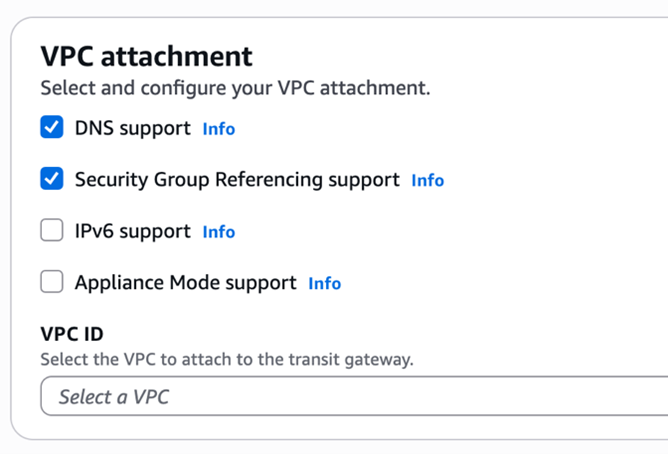Click the Security Group Referencing support label
The height and width of the screenshot is (454, 668).
(x=237, y=180)
